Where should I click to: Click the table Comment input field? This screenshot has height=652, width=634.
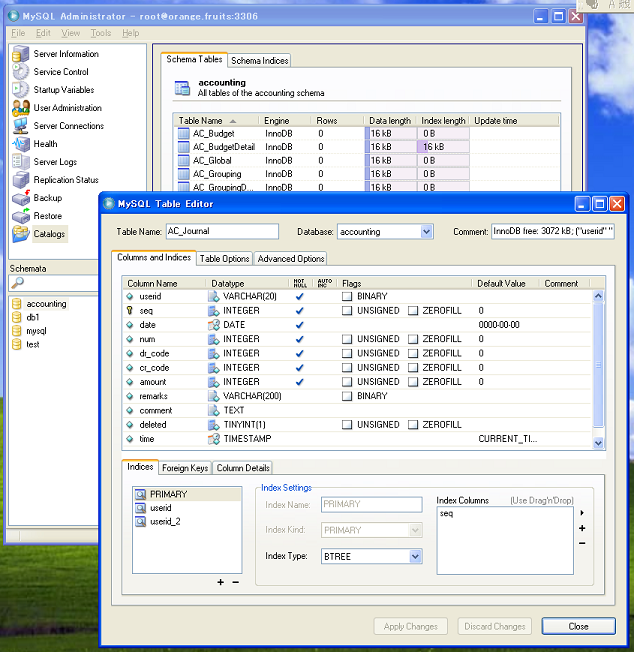(553, 231)
